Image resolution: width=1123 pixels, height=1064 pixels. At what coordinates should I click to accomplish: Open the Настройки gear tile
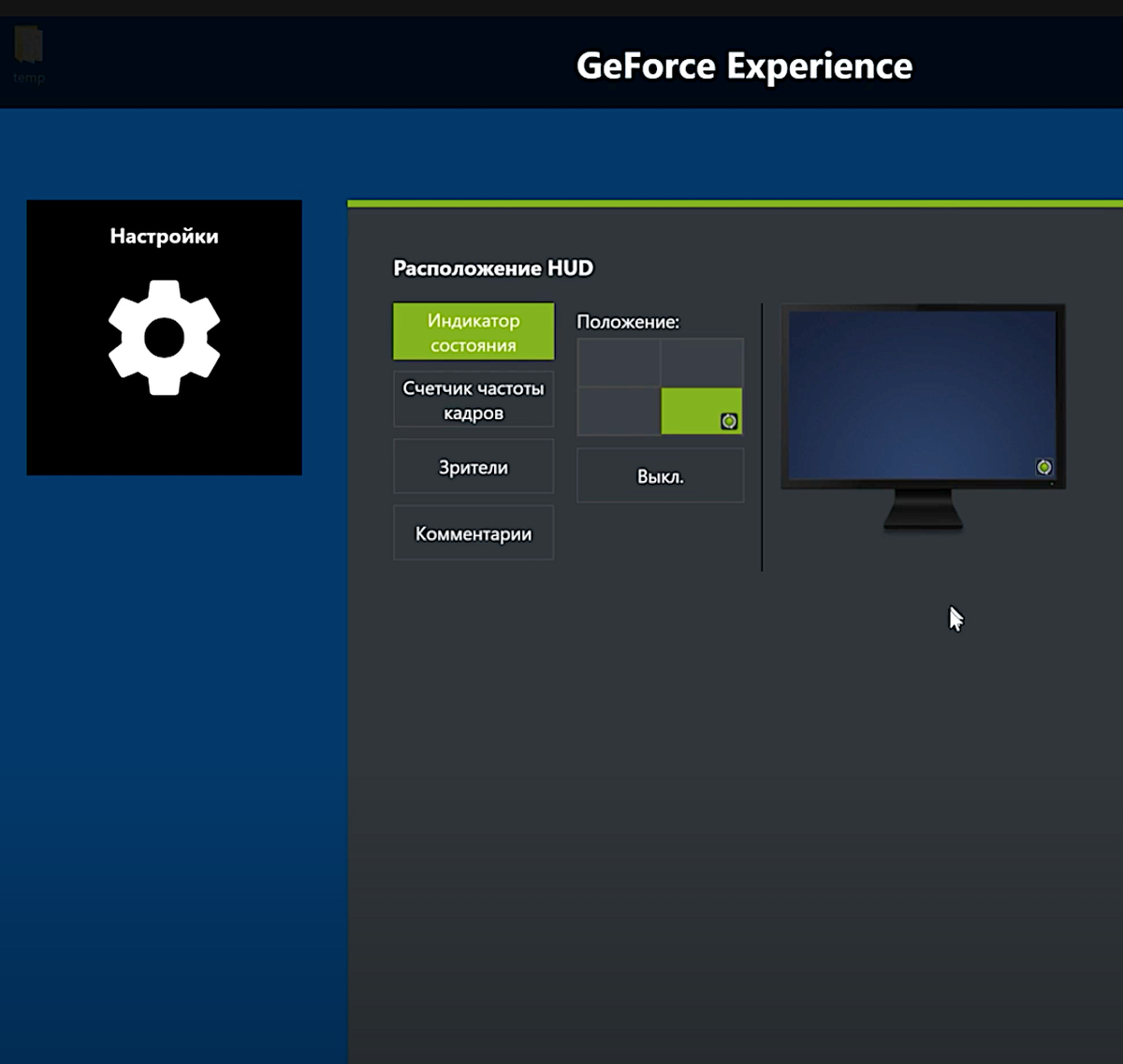(x=164, y=337)
